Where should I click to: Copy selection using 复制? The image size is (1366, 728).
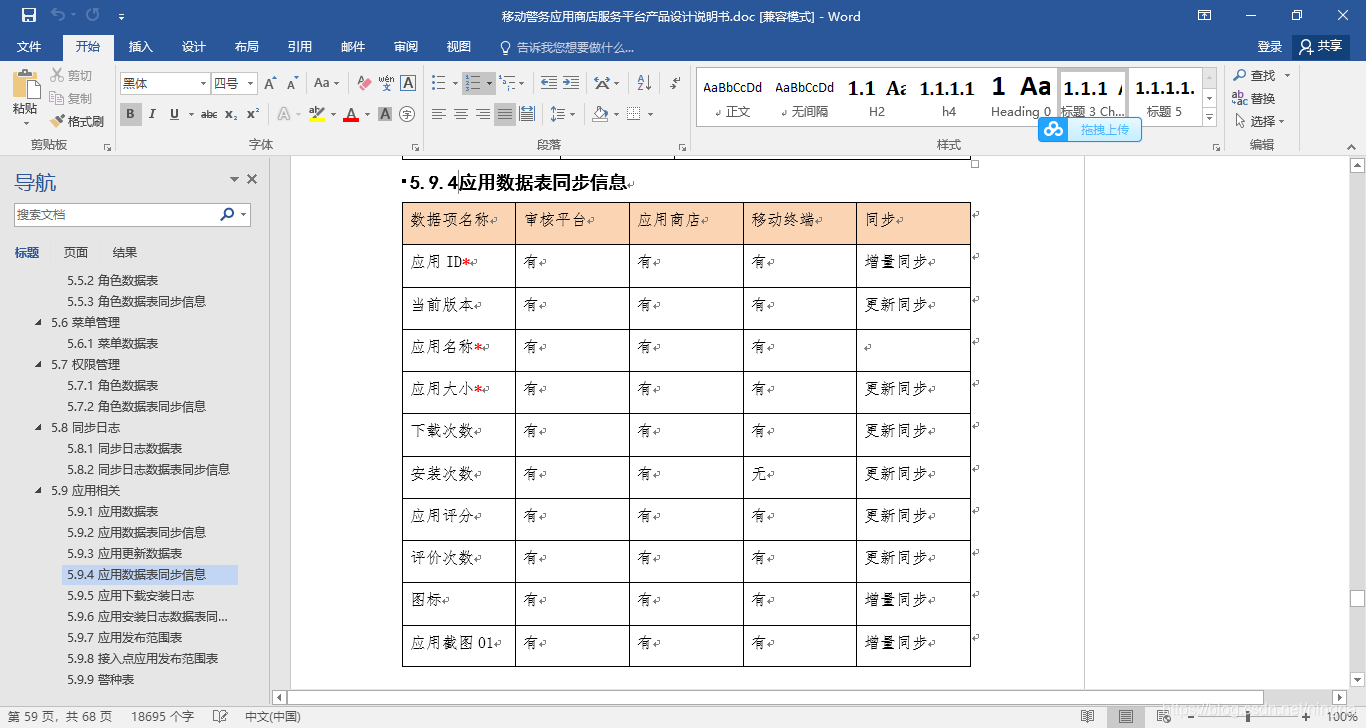71,98
